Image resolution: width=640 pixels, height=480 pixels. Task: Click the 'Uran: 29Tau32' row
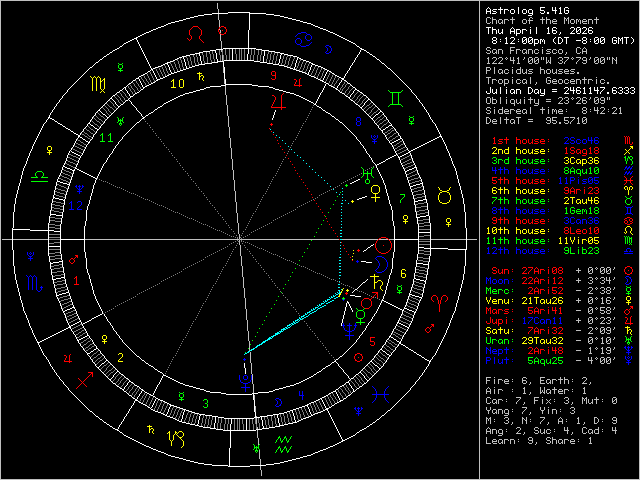point(560,341)
